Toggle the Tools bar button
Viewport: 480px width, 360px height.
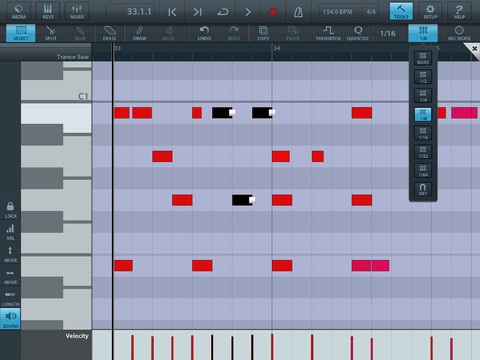pos(401,12)
